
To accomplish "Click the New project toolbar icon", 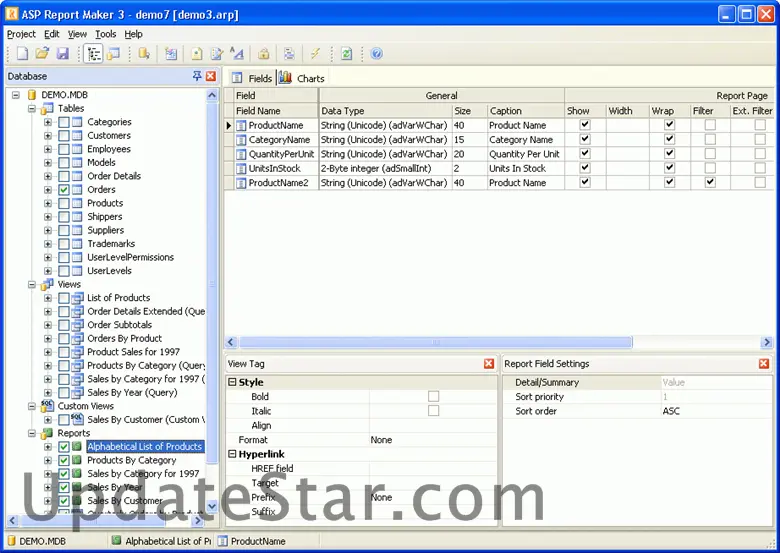I will coord(22,53).
